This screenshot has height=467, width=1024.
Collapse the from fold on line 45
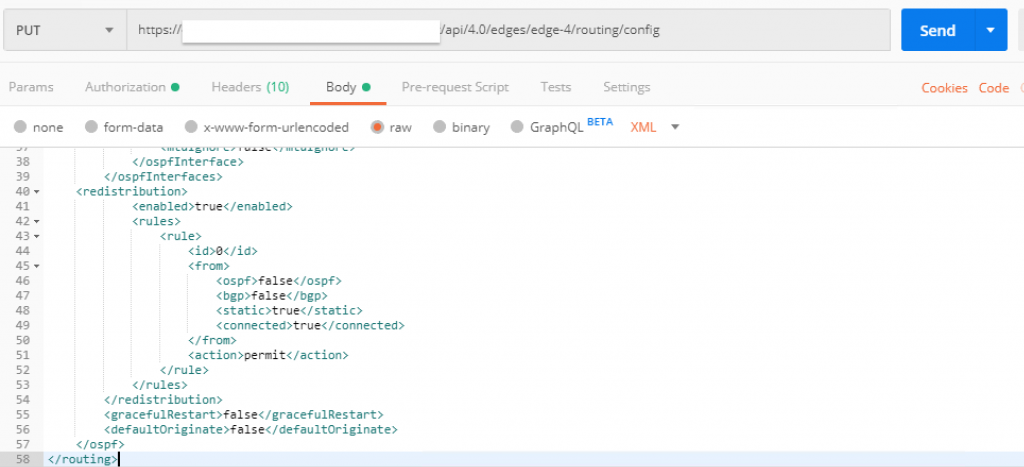[36, 266]
